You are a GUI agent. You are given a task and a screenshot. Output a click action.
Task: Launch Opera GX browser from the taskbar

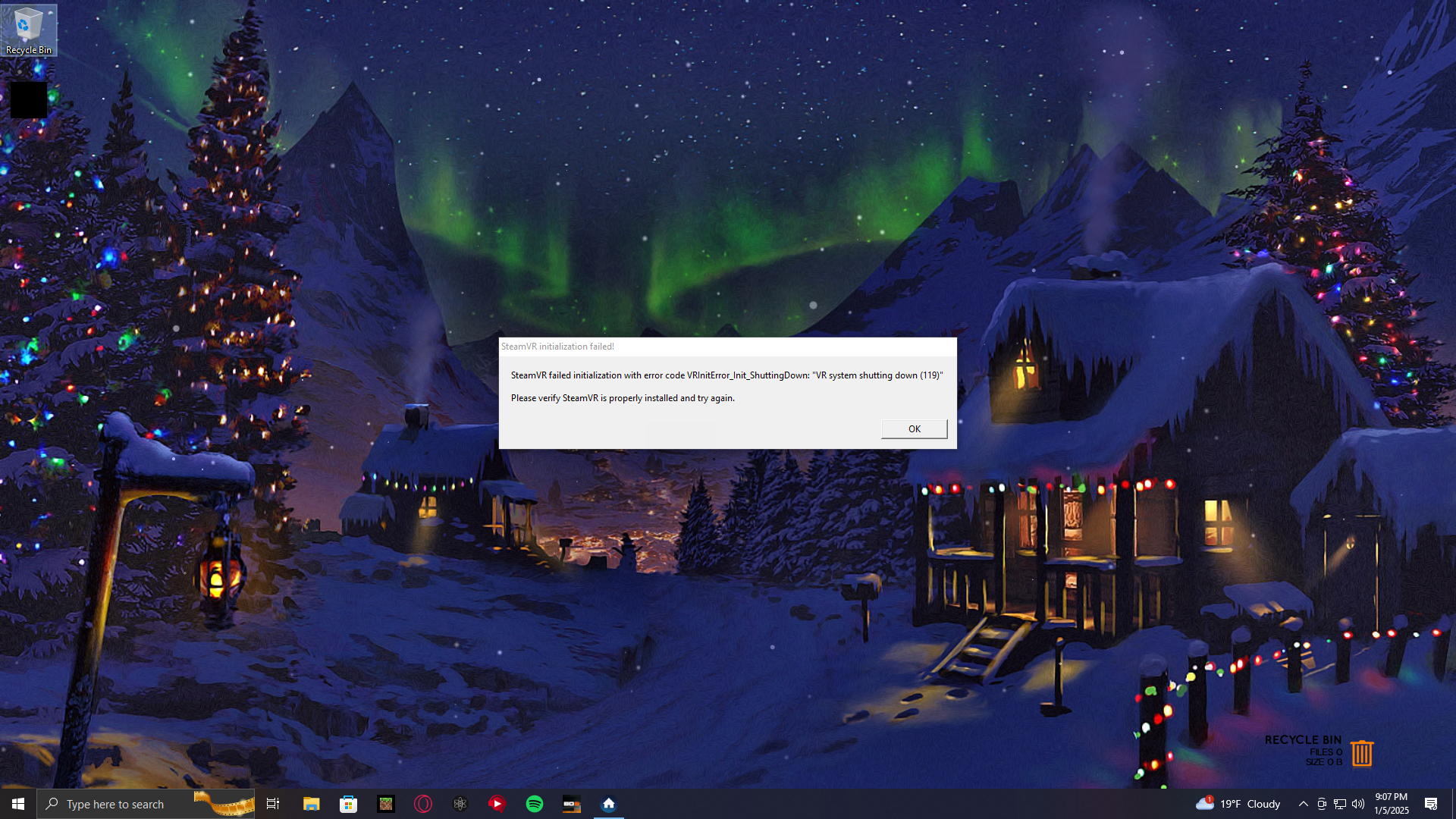422,804
